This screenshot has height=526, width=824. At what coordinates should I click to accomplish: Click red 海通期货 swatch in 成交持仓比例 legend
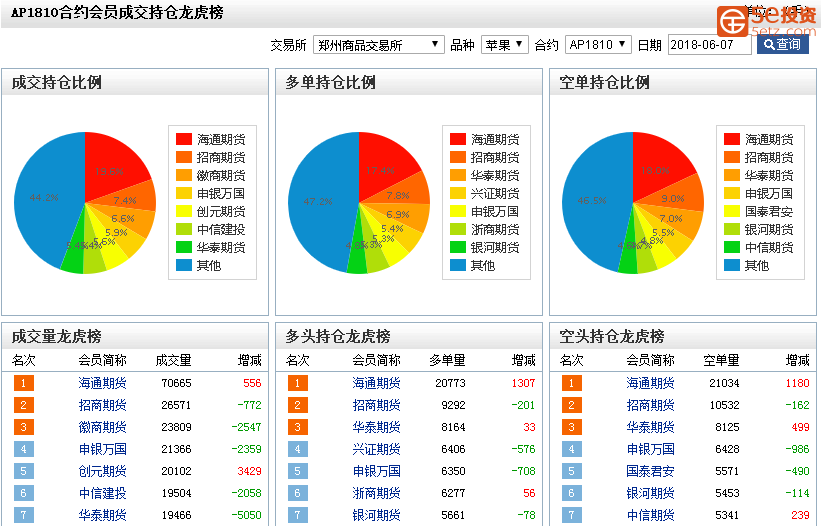184,139
